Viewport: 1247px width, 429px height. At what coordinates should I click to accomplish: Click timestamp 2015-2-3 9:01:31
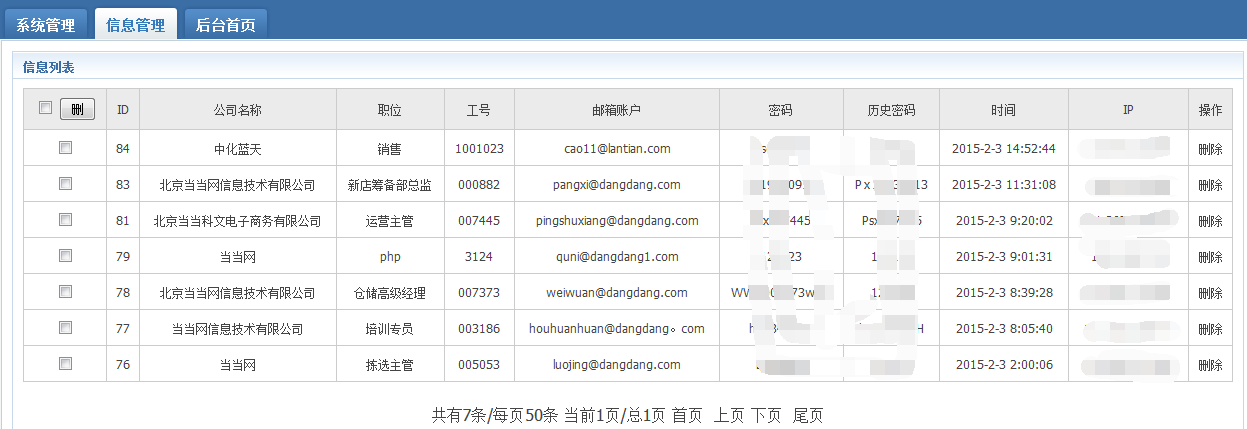(1004, 257)
